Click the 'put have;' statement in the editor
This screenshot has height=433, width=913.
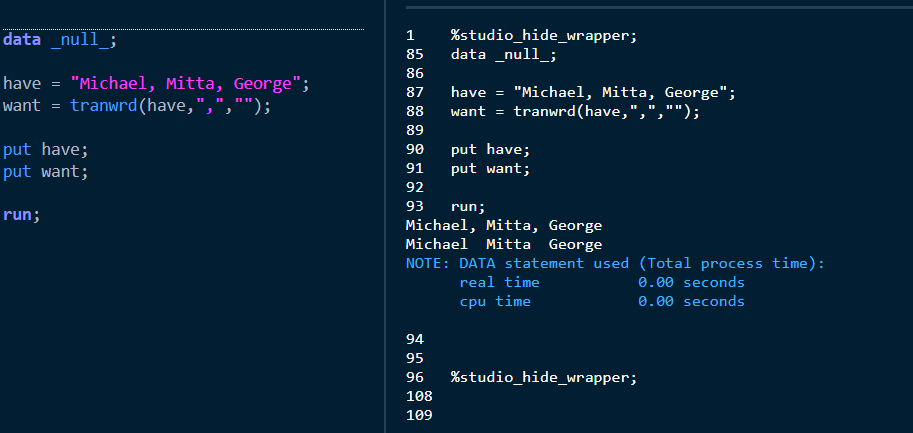[x=45, y=149]
